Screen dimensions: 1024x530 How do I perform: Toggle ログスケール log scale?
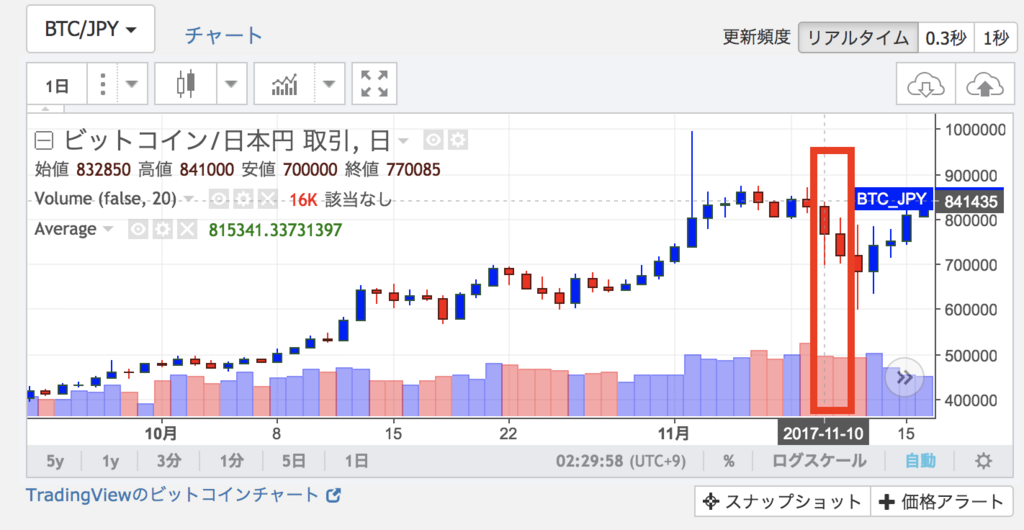coord(819,461)
